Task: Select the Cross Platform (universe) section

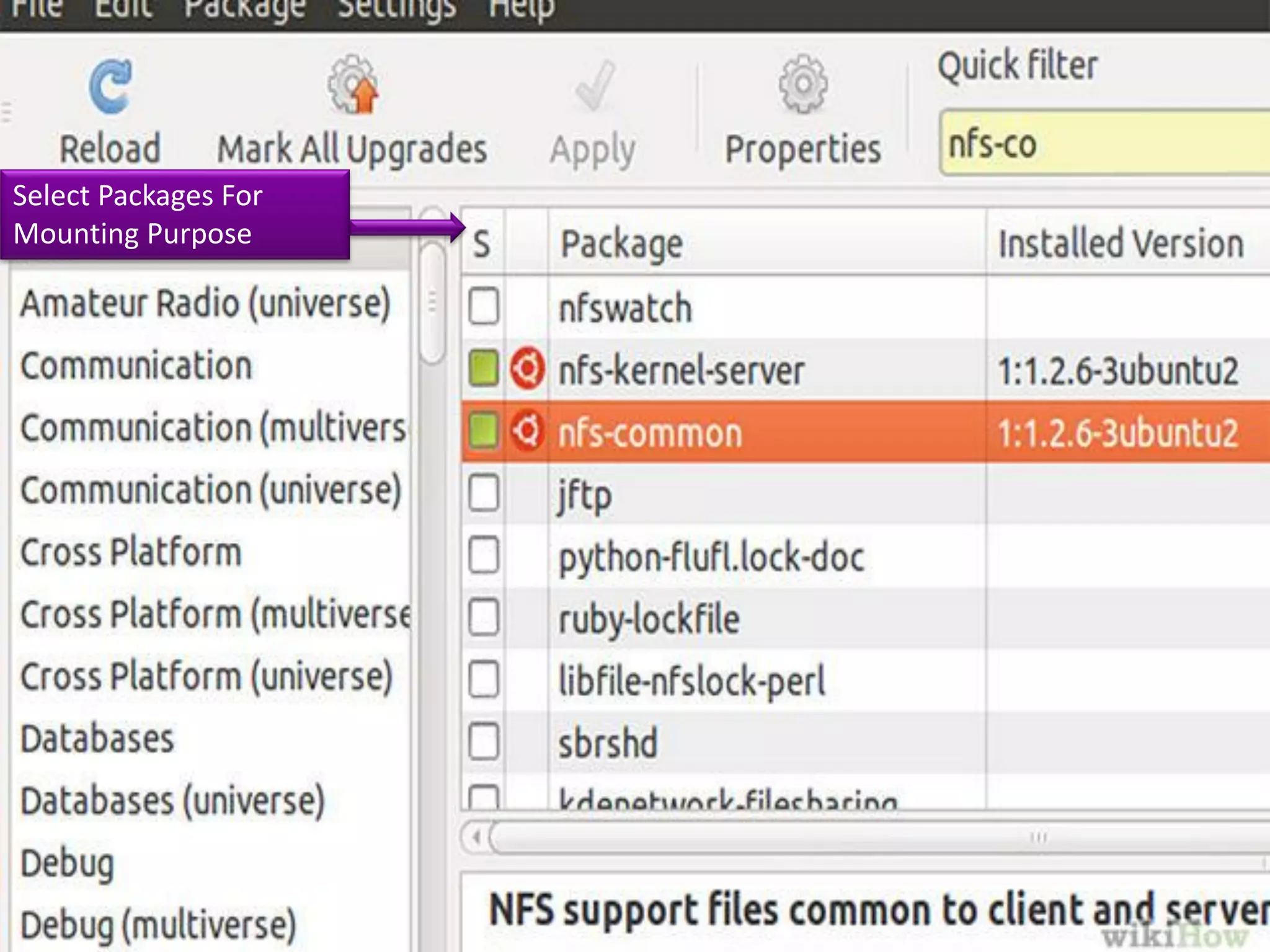Action: 206,677
